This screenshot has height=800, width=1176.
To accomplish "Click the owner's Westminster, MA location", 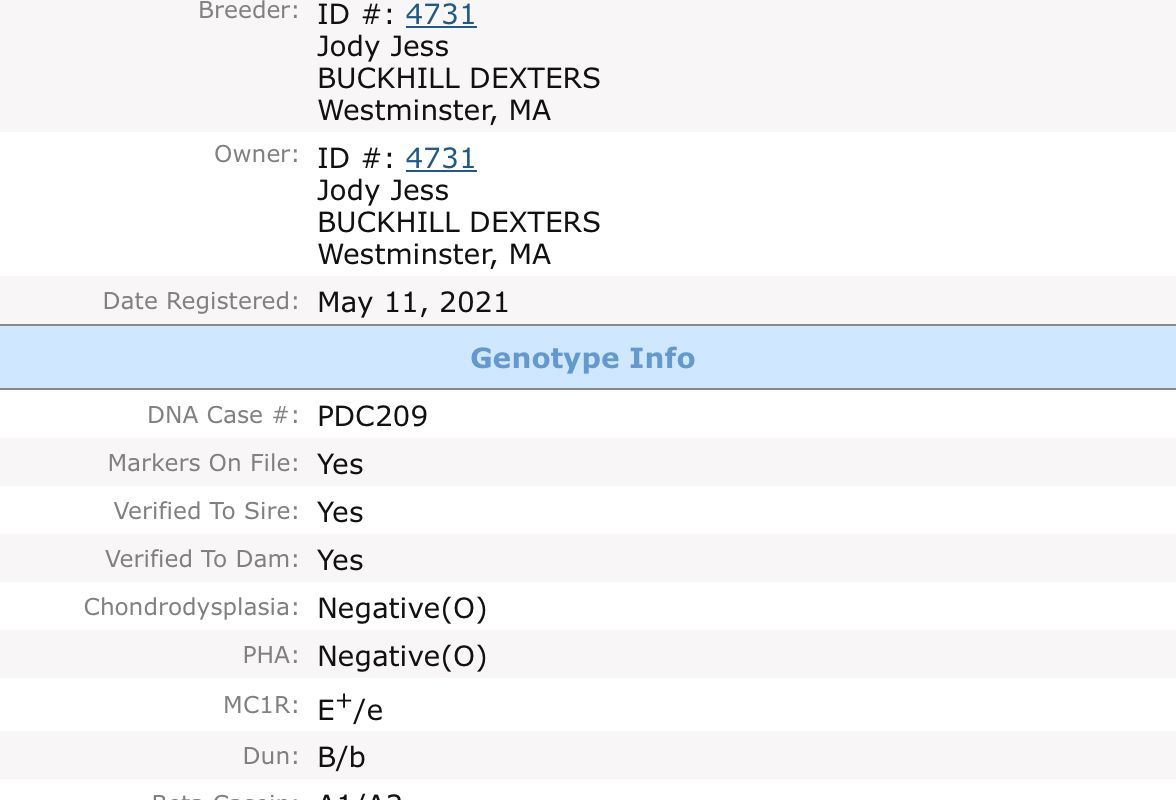I will [x=434, y=254].
